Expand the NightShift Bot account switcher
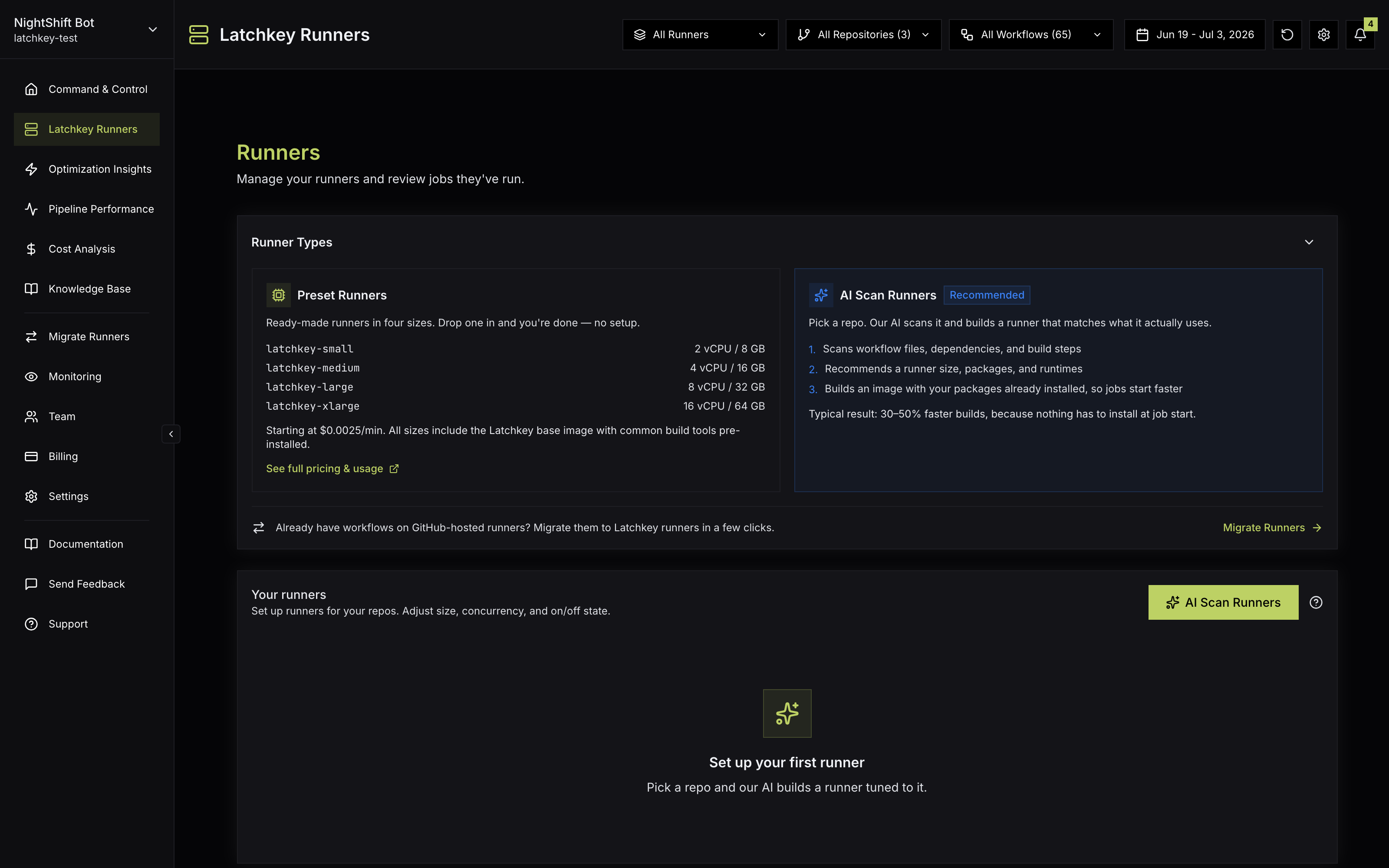 point(87,29)
